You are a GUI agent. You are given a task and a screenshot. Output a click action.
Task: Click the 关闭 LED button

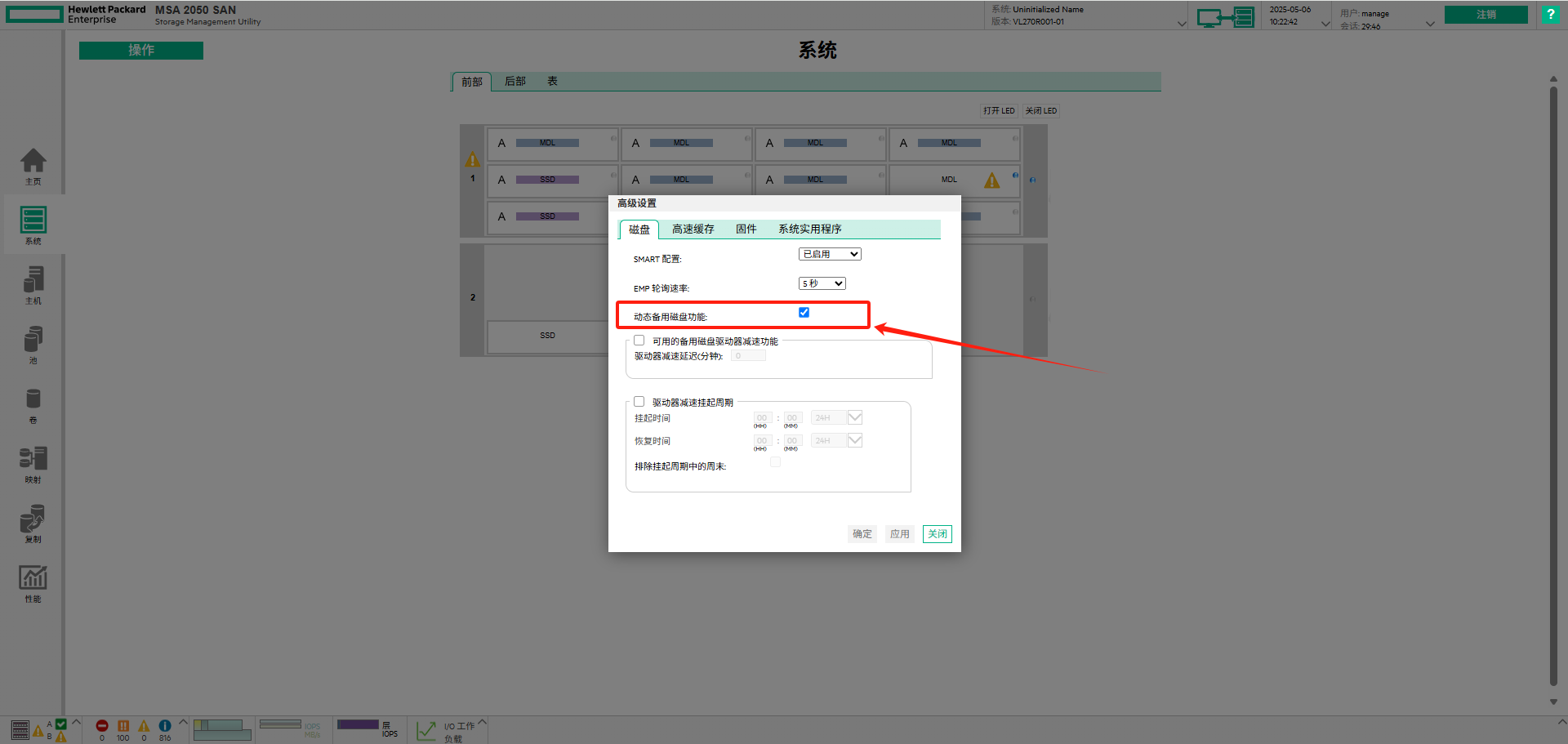pos(1041,111)
